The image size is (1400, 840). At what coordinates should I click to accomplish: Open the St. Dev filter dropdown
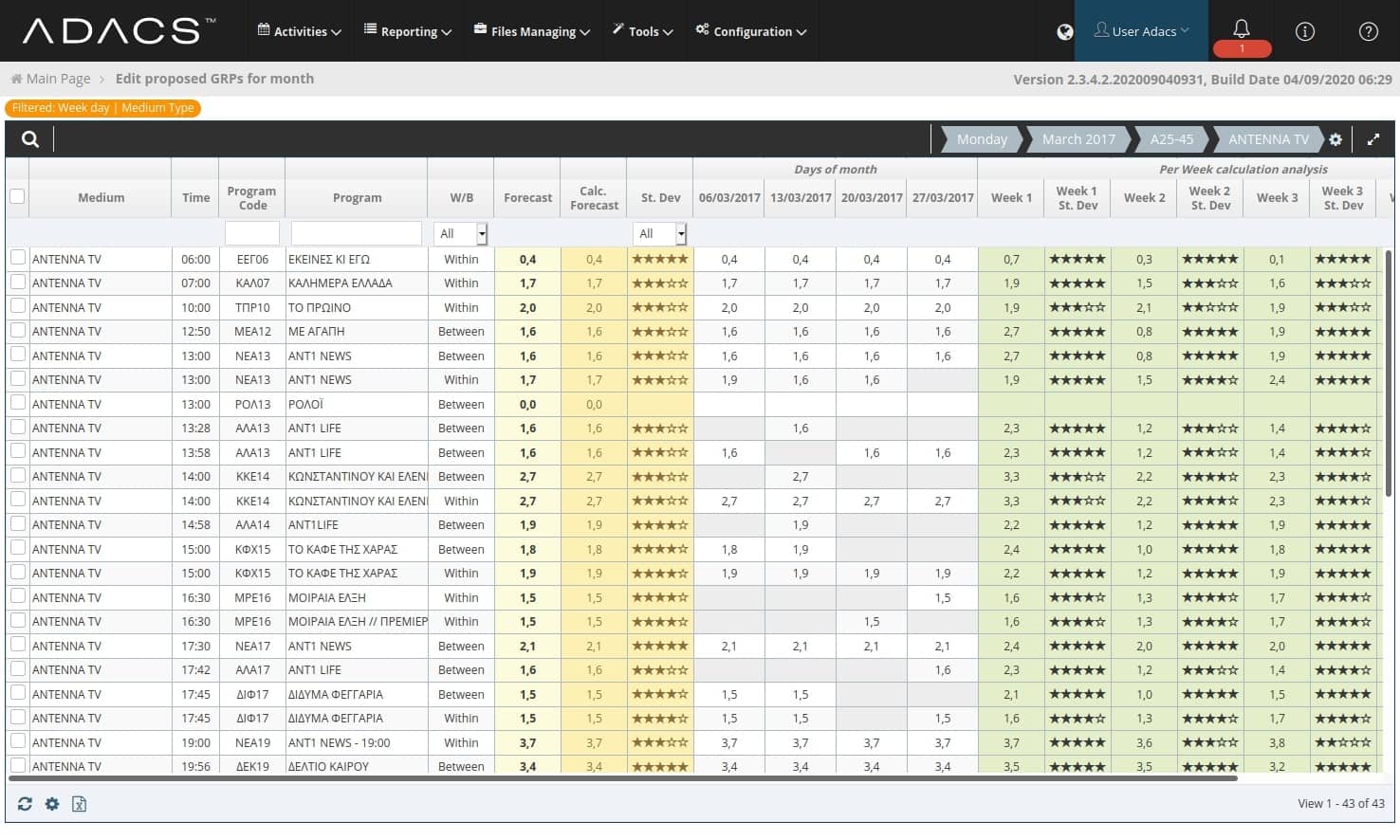pos(660,233)
